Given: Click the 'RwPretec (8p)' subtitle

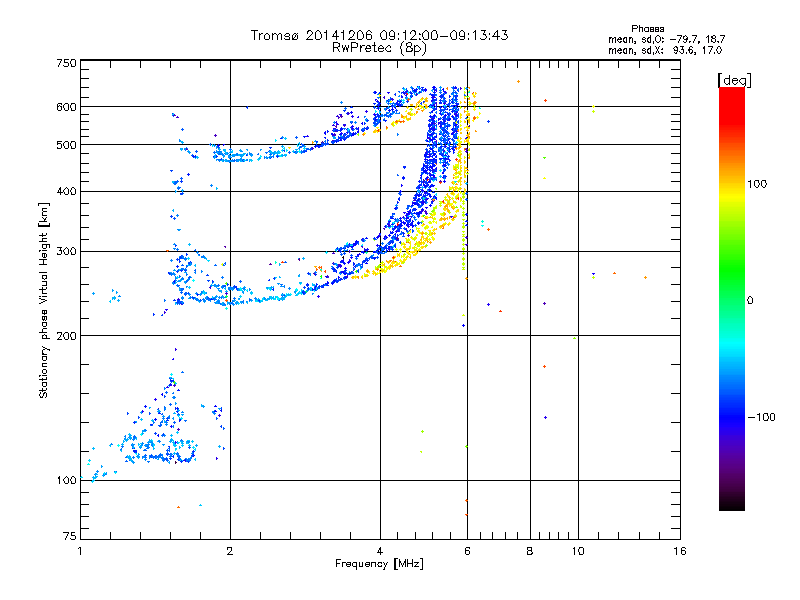Looking at the screenshot, I should (x=379, y=48).
